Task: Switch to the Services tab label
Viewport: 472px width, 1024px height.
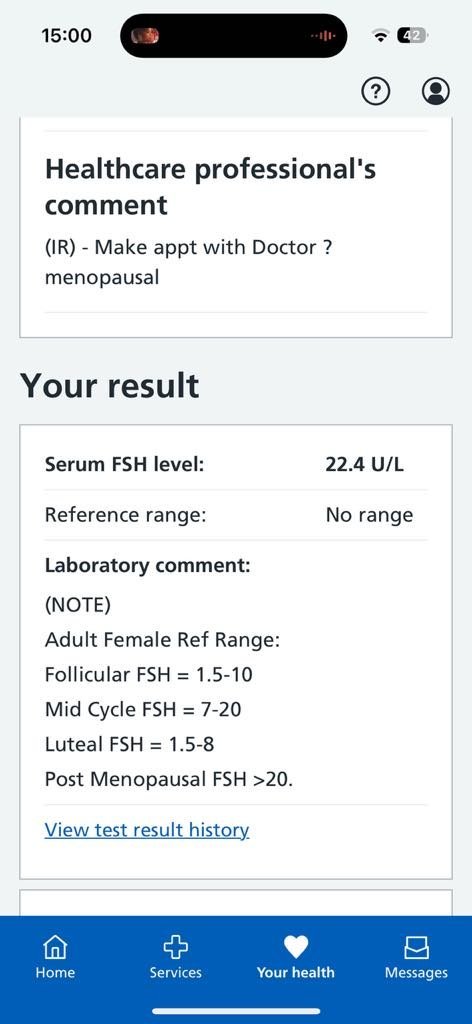Action: pyautogui.click(x=175, y=972)
